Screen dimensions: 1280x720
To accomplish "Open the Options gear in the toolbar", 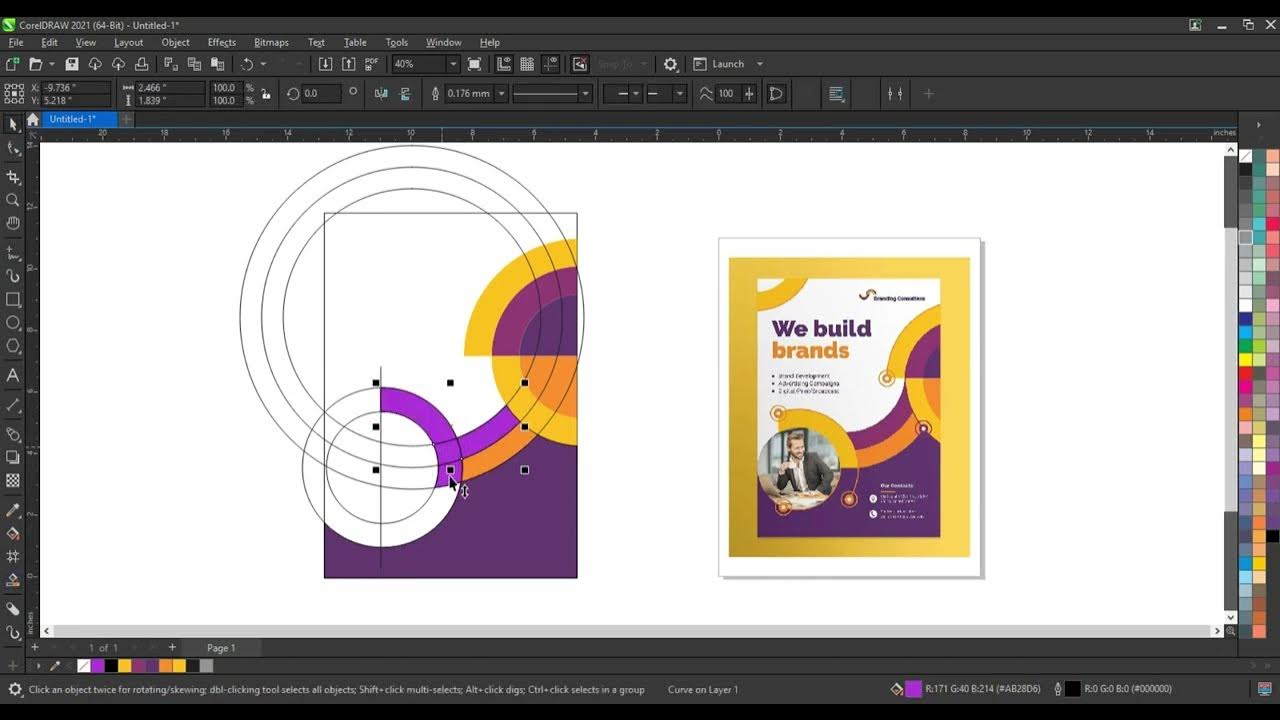I will (670, 64).
